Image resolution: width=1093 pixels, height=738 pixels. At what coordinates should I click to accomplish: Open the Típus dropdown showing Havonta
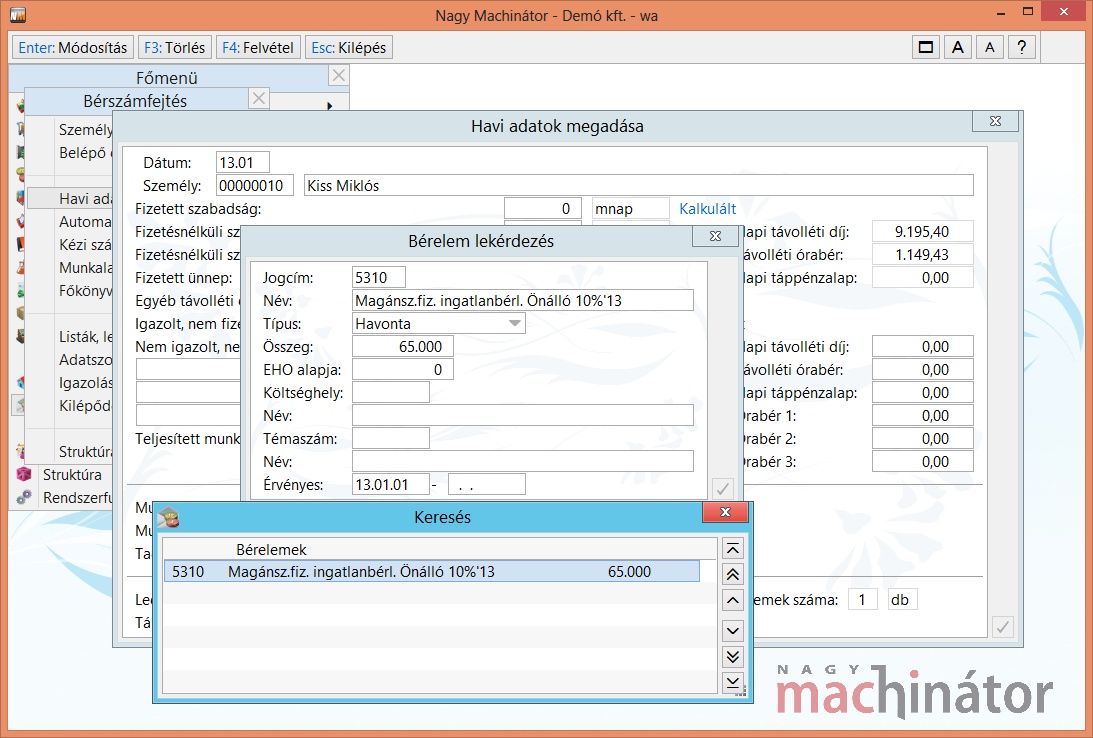515,323
